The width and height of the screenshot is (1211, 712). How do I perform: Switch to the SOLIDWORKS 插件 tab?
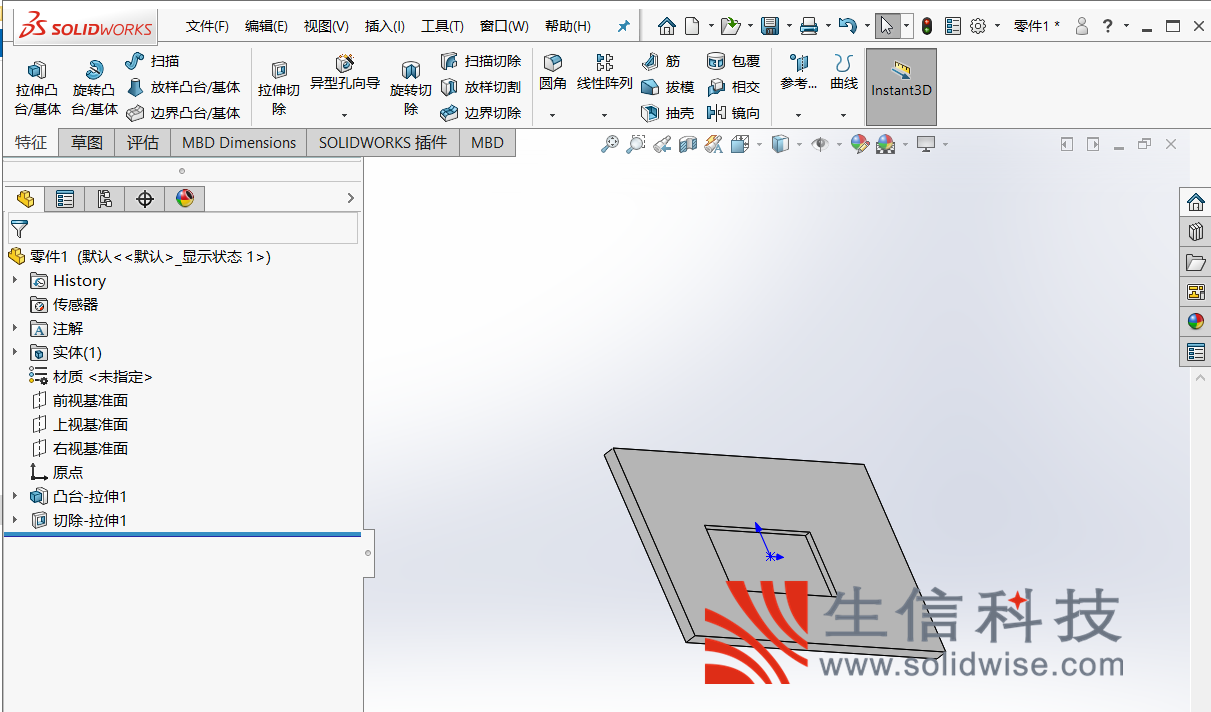(383, 142)
